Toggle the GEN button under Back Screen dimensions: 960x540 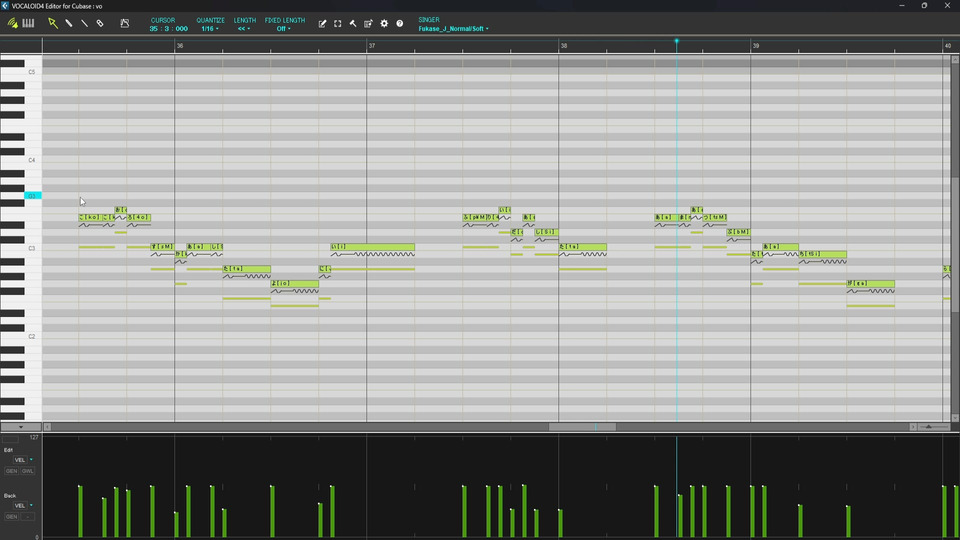coord(11,516)
